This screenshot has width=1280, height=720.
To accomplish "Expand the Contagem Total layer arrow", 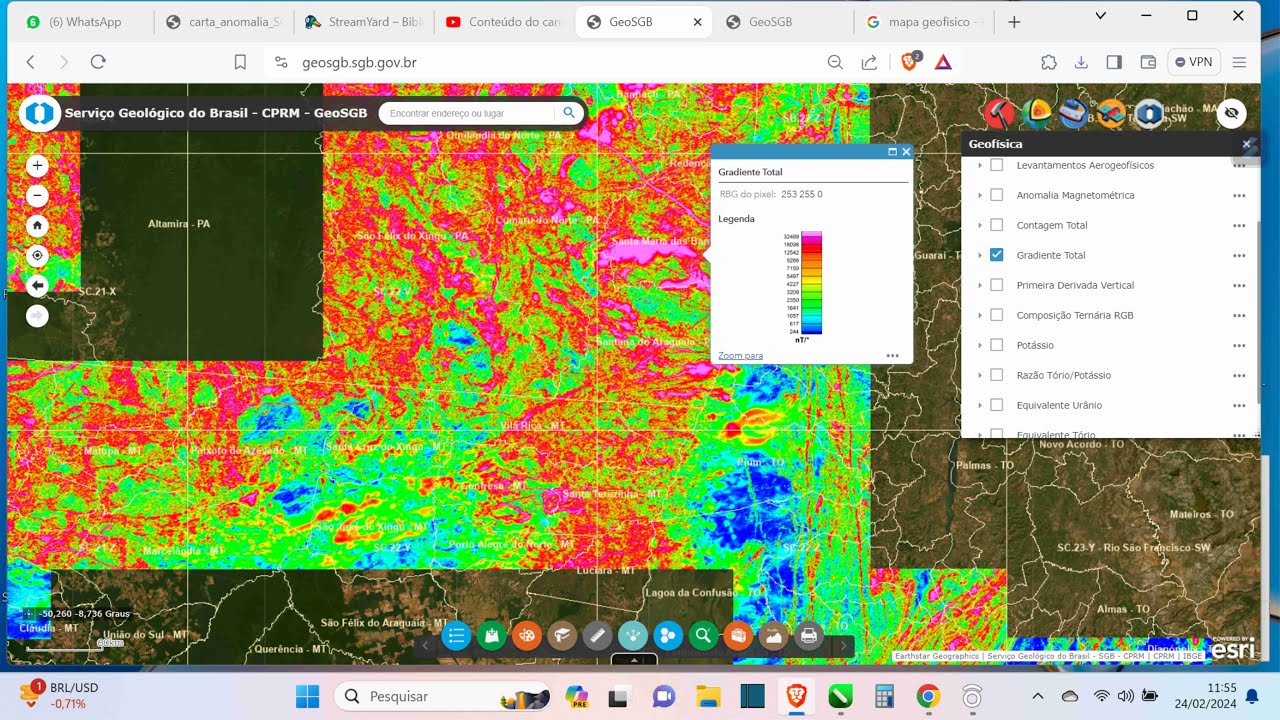I will (980, 225).
